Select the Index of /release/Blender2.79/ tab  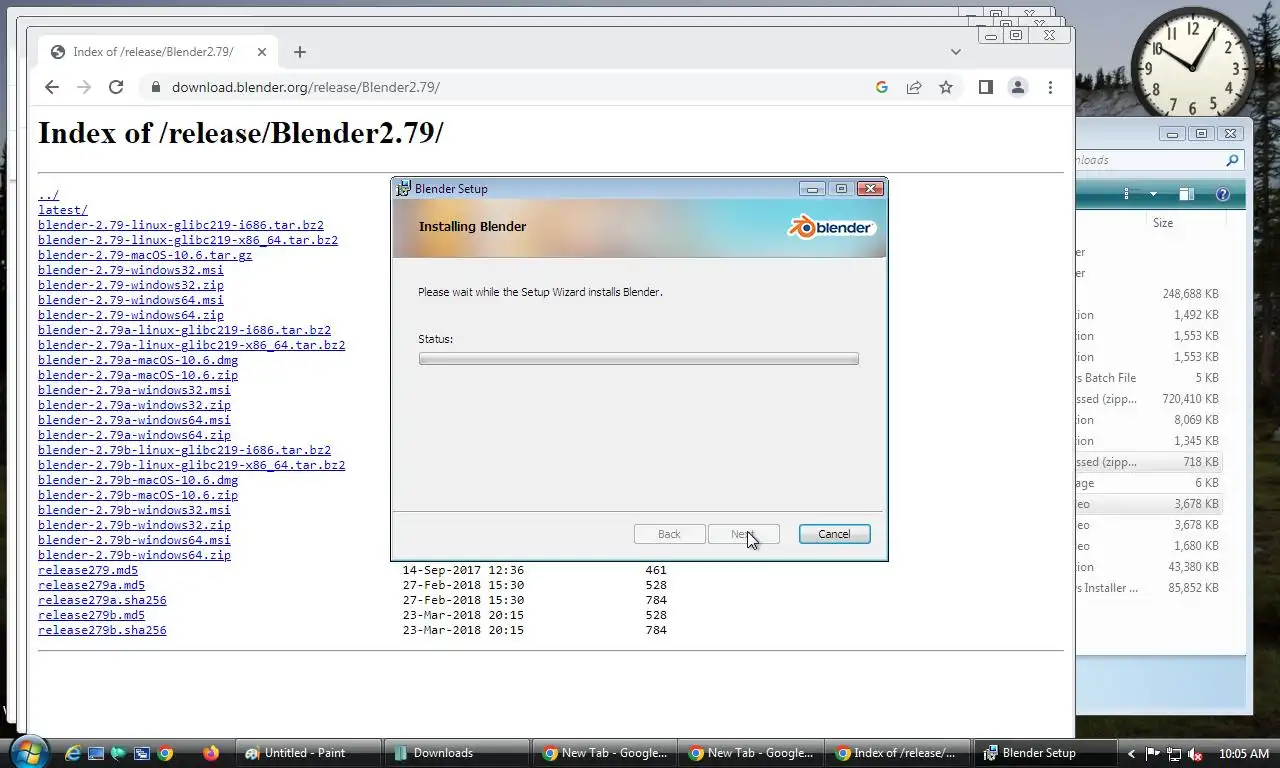157,52
